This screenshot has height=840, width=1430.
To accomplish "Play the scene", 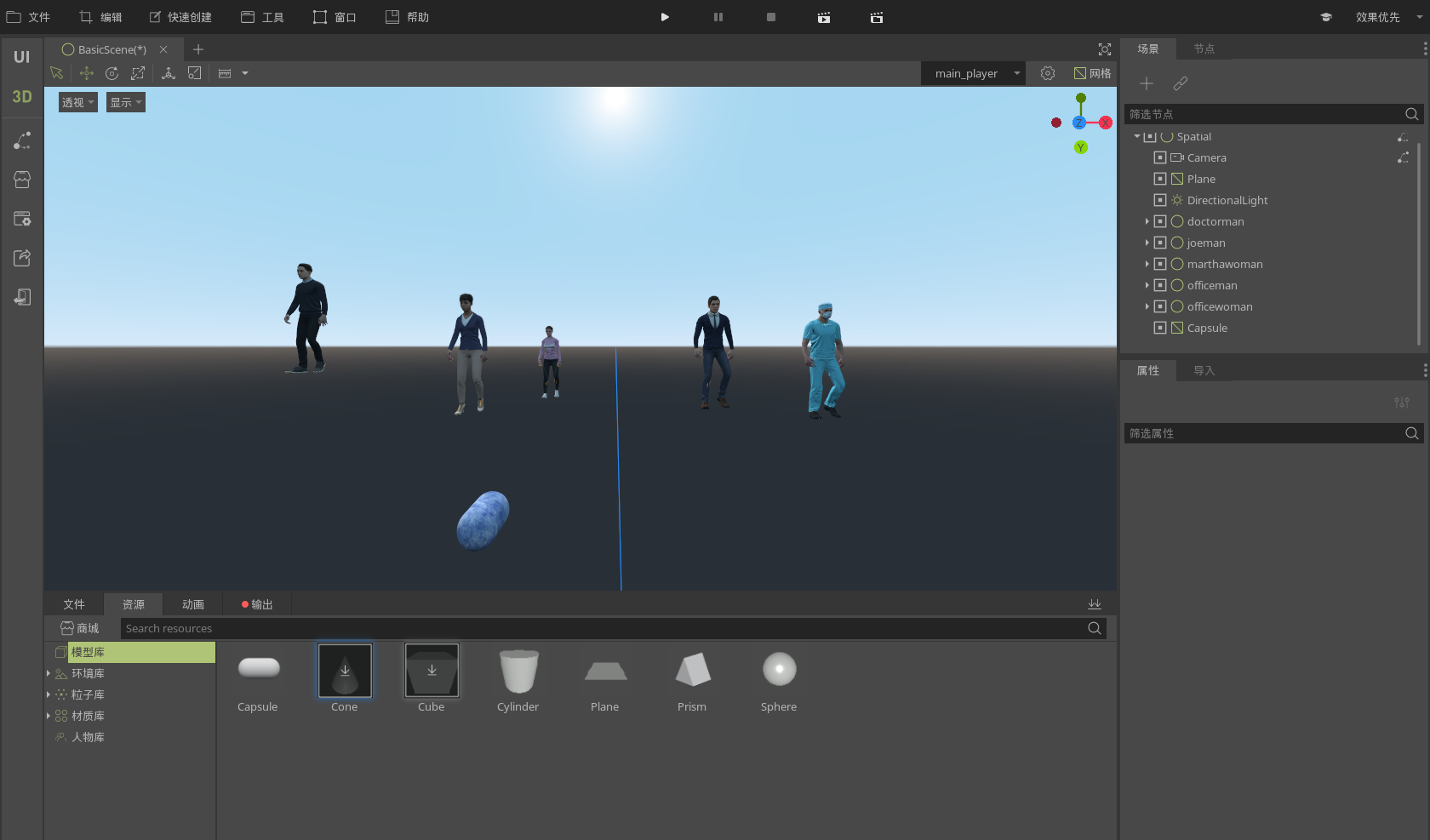I will [665, 17].
